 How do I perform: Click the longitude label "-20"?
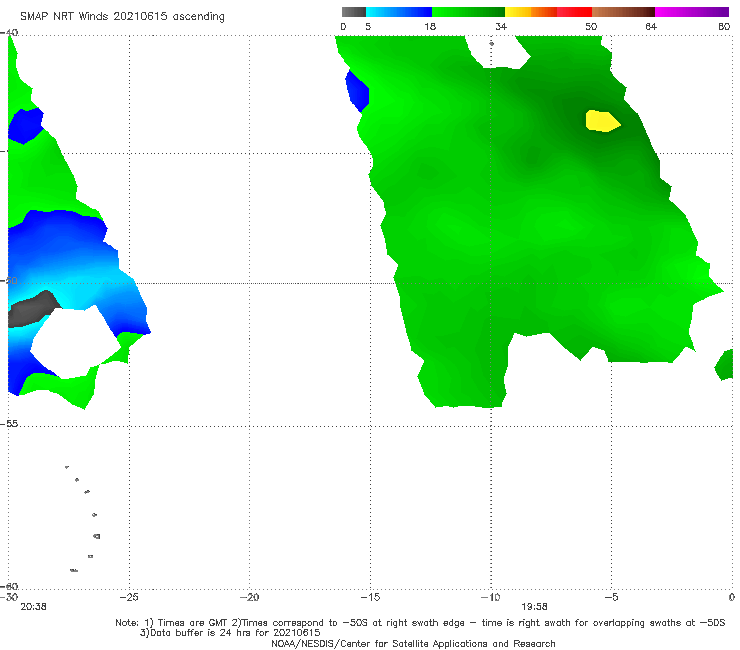(249, 597)
